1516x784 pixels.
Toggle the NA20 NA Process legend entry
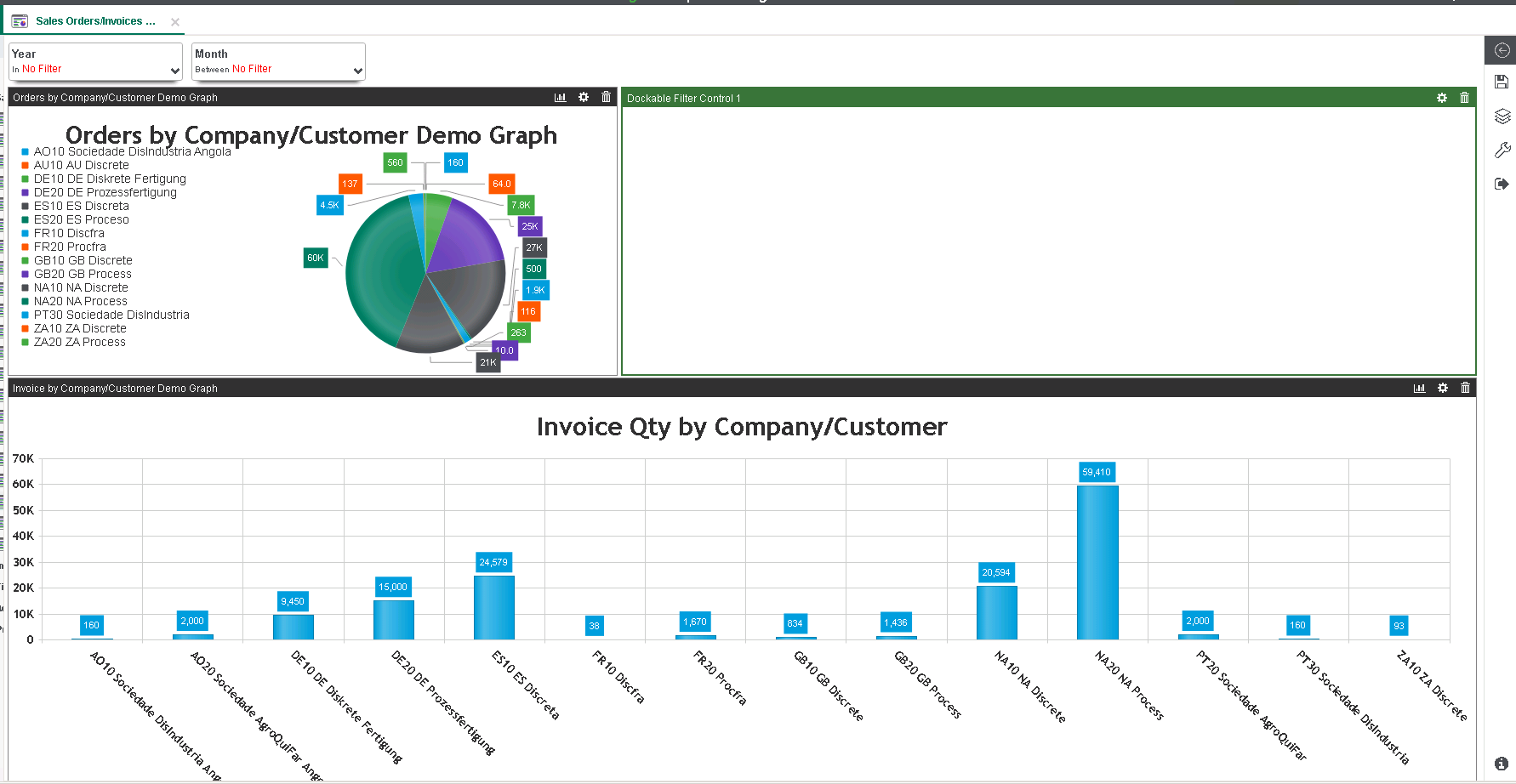(80, 301)
